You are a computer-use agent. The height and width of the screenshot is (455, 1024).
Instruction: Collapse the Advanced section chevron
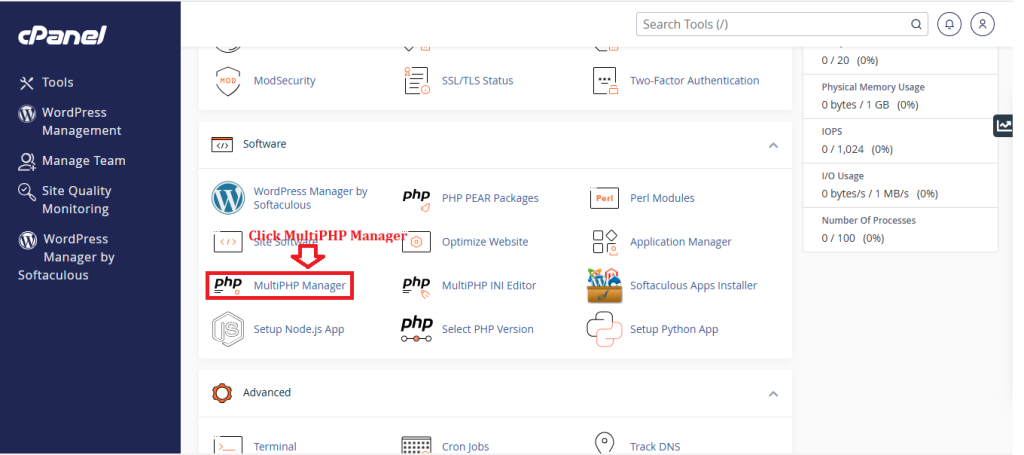pos(773,394)
